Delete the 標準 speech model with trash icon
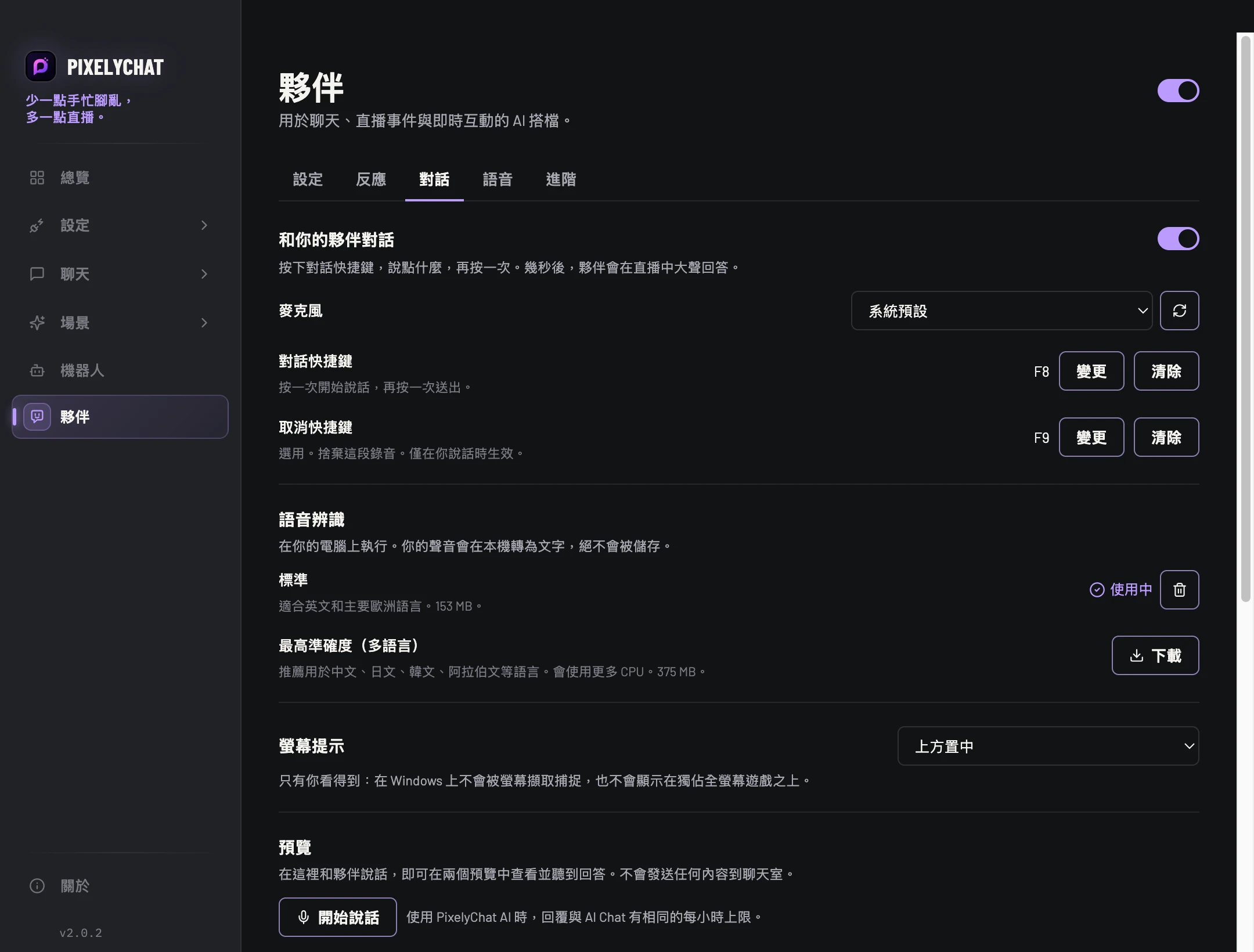Image resolution: width=1254 pixels, height=952 pixels. [1179, 590]
